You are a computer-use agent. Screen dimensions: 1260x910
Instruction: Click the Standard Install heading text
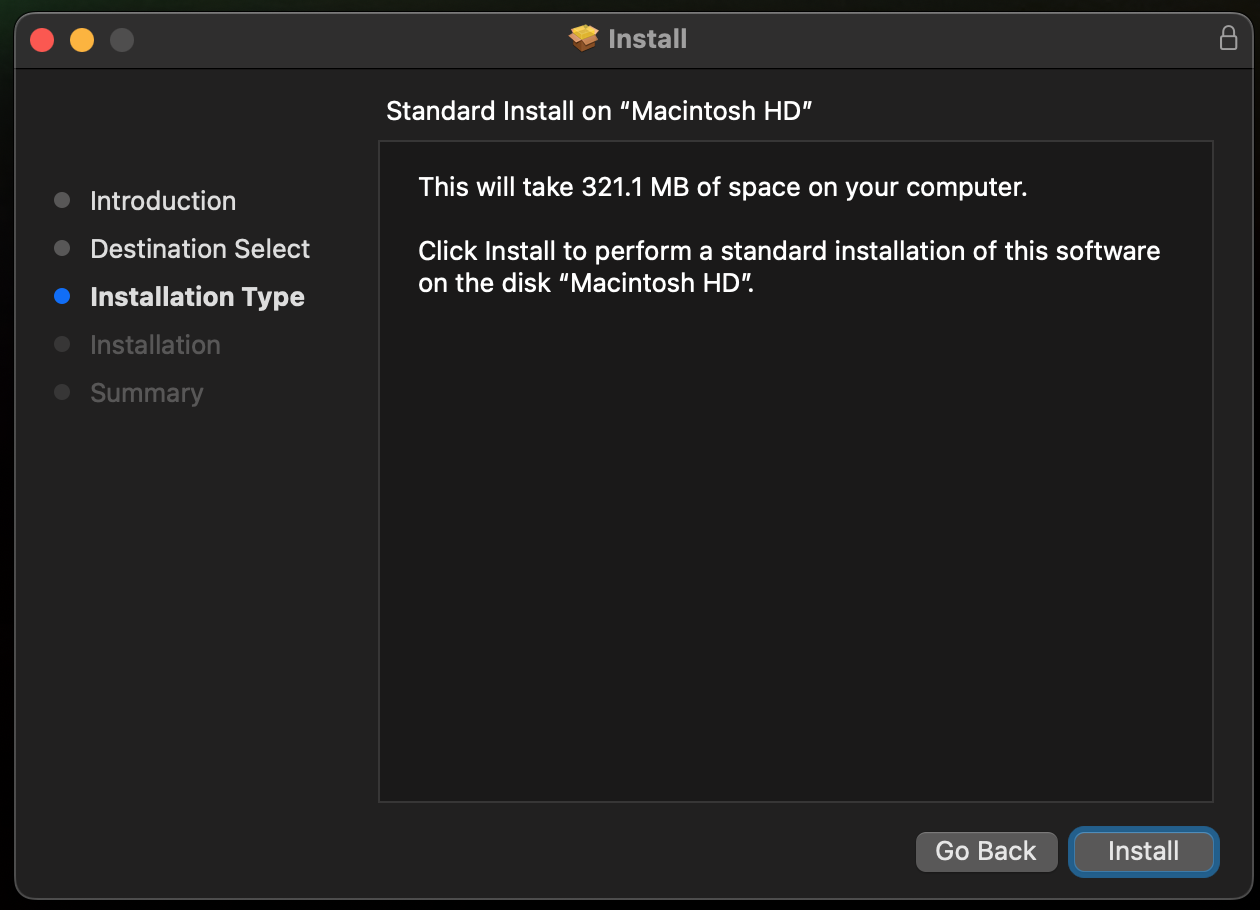tap(600, 111)
